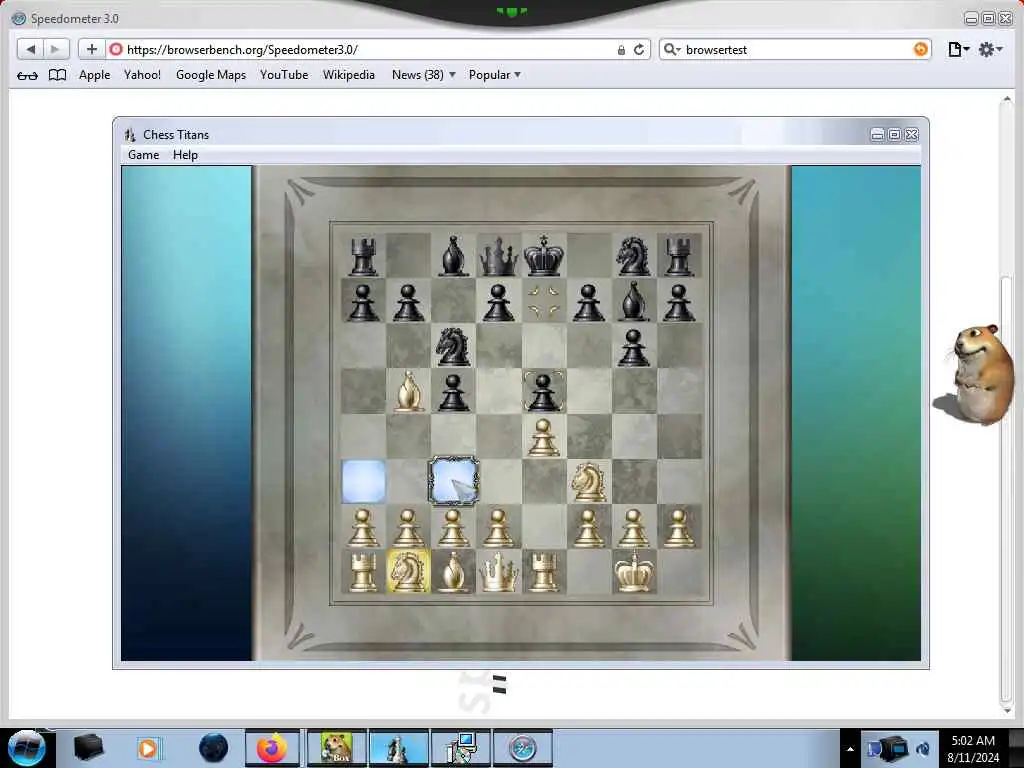This screenshot has height=768, width=1024.
Task: Open the page menu dropdown icon
Action: click(958, 50)
